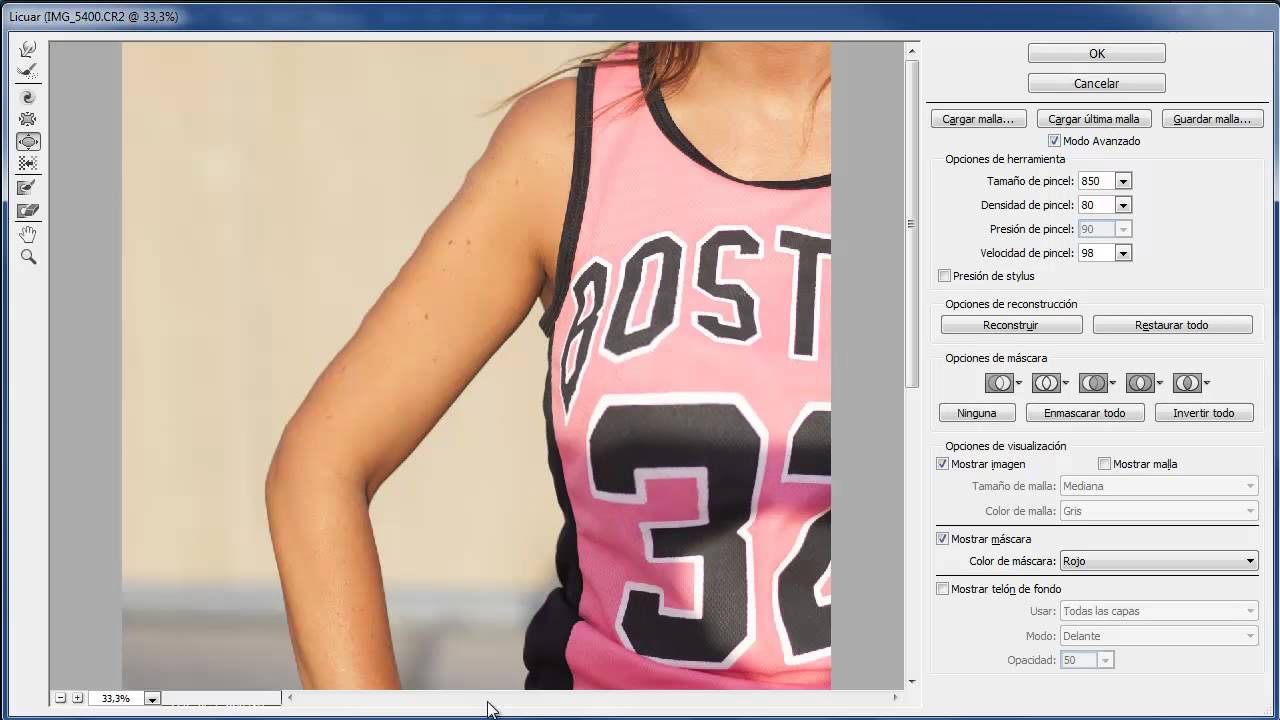Click the Ninguna mask button
Image resolution: width=1280 pixels, height=720 pixels.
click(x=977, y=413)
